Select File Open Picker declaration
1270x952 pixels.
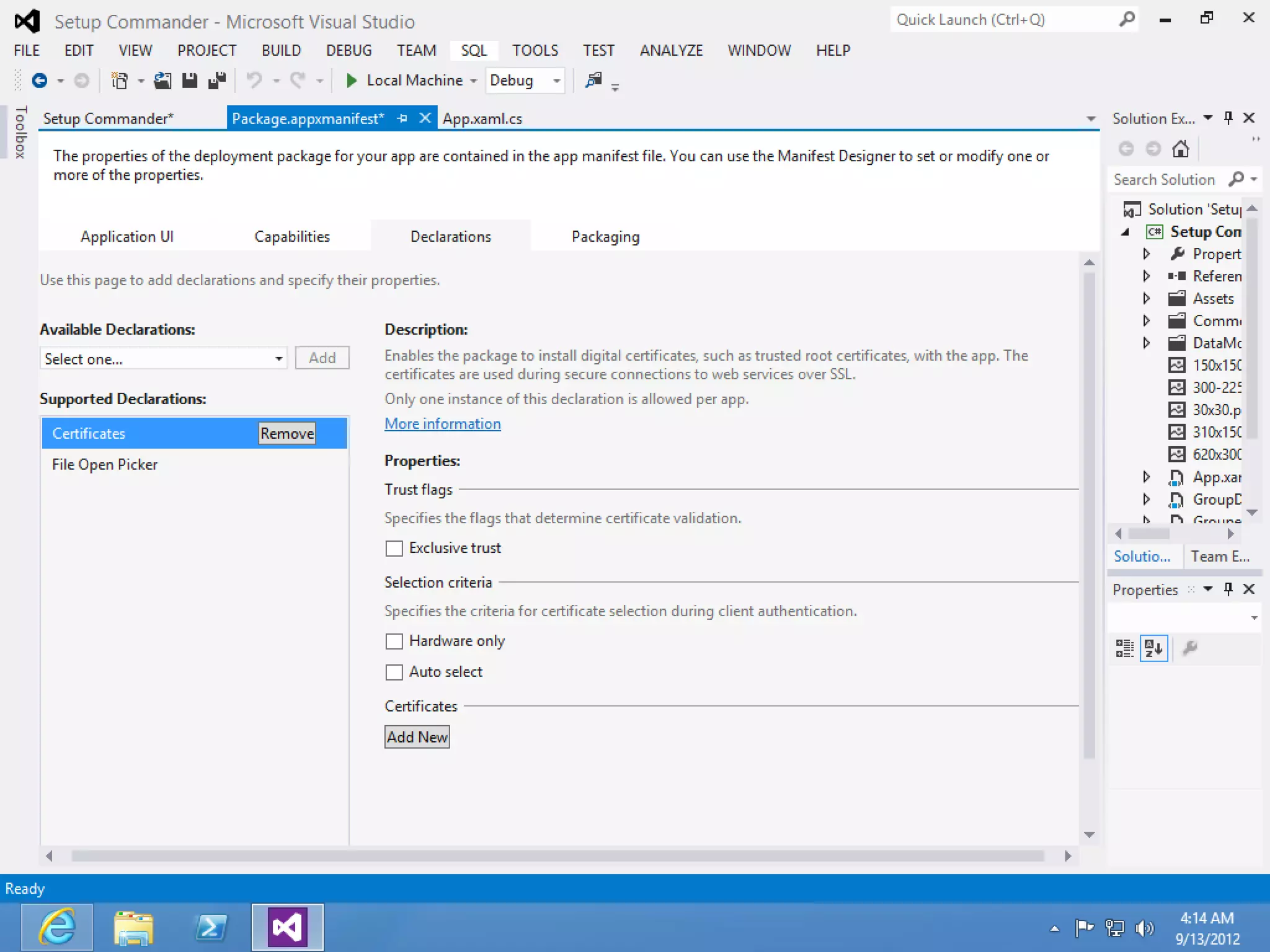point(105,465)
